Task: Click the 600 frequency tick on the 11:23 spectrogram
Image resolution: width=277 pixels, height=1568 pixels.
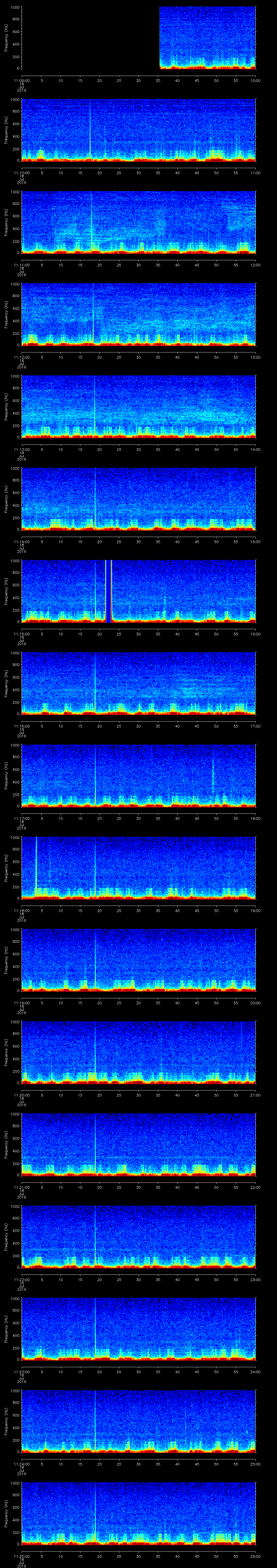Action: pyautogui.click(x=15, y=1323)
